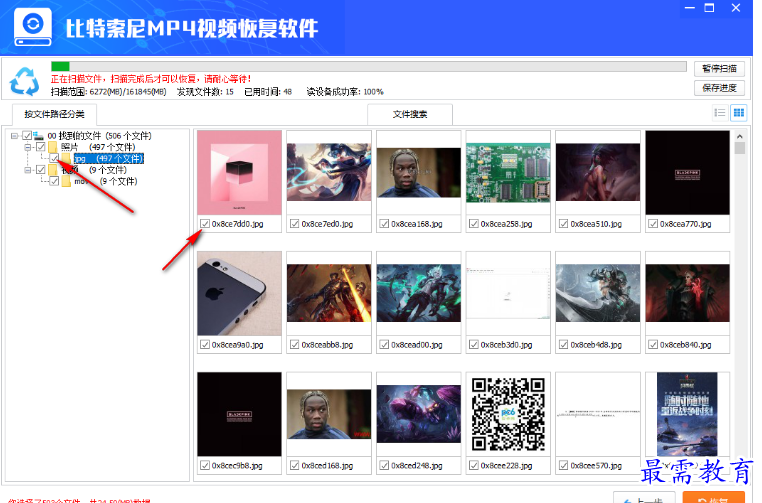Uncheck file 0x8cea770.jpg
Viewport: 762px width, 503px height.
[653, 224]
